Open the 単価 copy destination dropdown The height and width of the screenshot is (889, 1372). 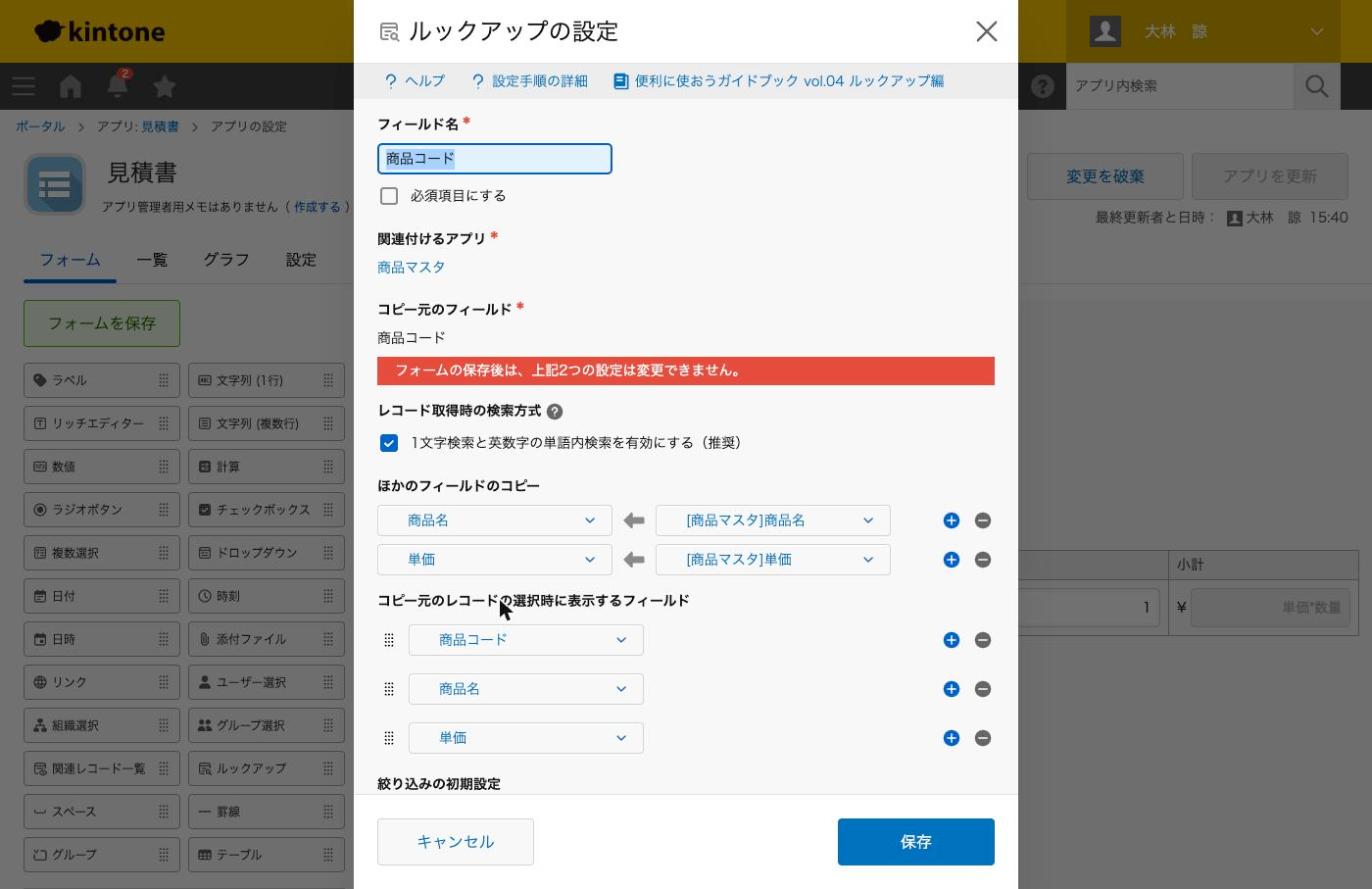pos(495,559)
